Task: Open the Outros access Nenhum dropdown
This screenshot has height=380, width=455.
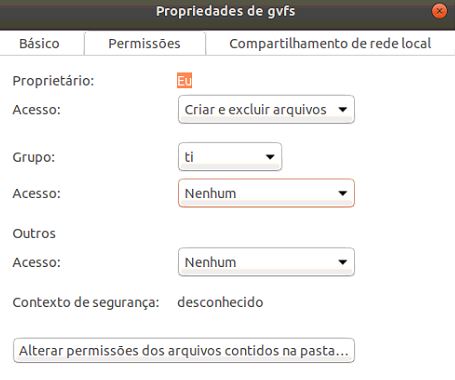Action: click(x=266, y=262)
